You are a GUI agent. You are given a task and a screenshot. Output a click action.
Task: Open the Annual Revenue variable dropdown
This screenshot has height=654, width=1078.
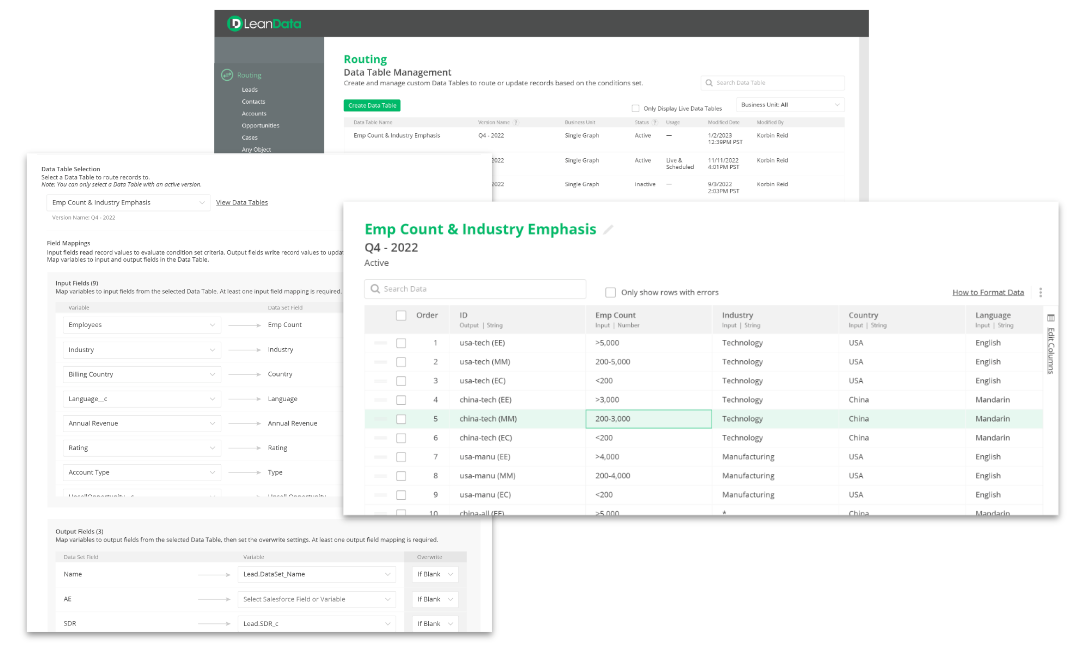(x=142, y=424)
